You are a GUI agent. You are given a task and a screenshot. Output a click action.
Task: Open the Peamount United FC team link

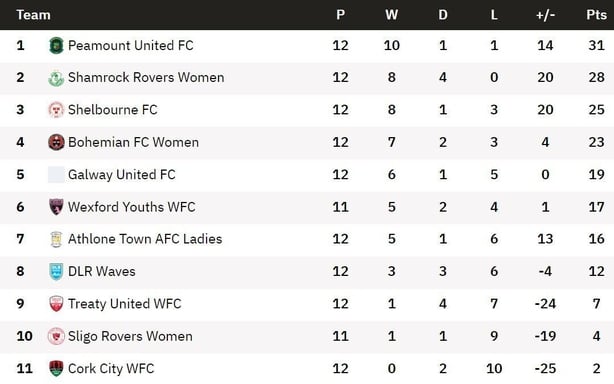(131, 45)
